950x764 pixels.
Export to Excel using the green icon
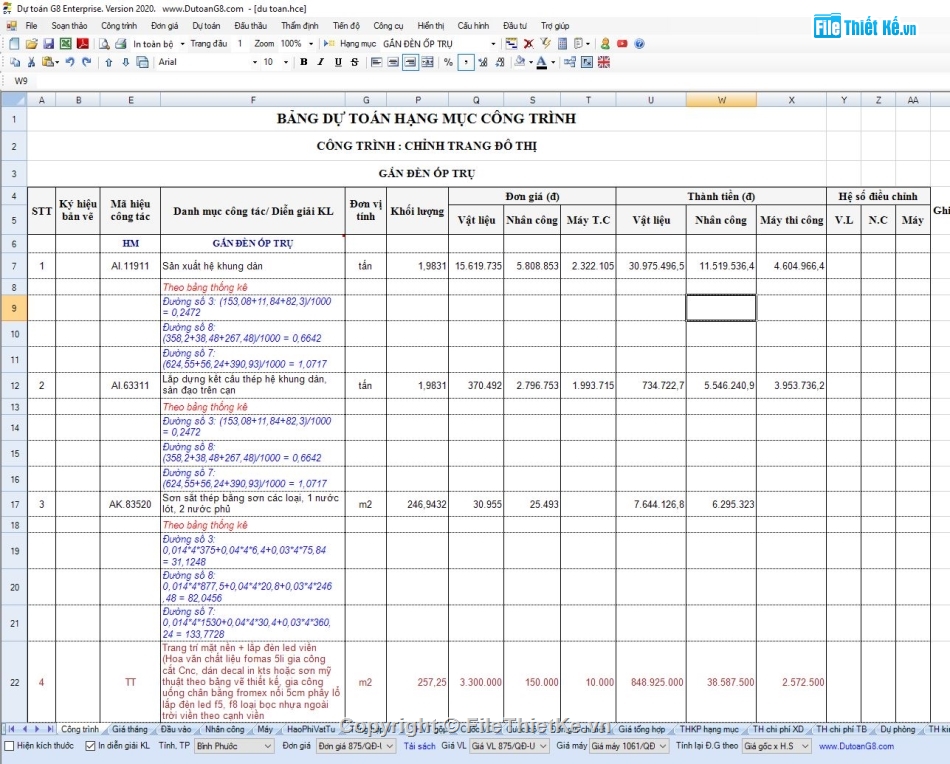(65, 44)
